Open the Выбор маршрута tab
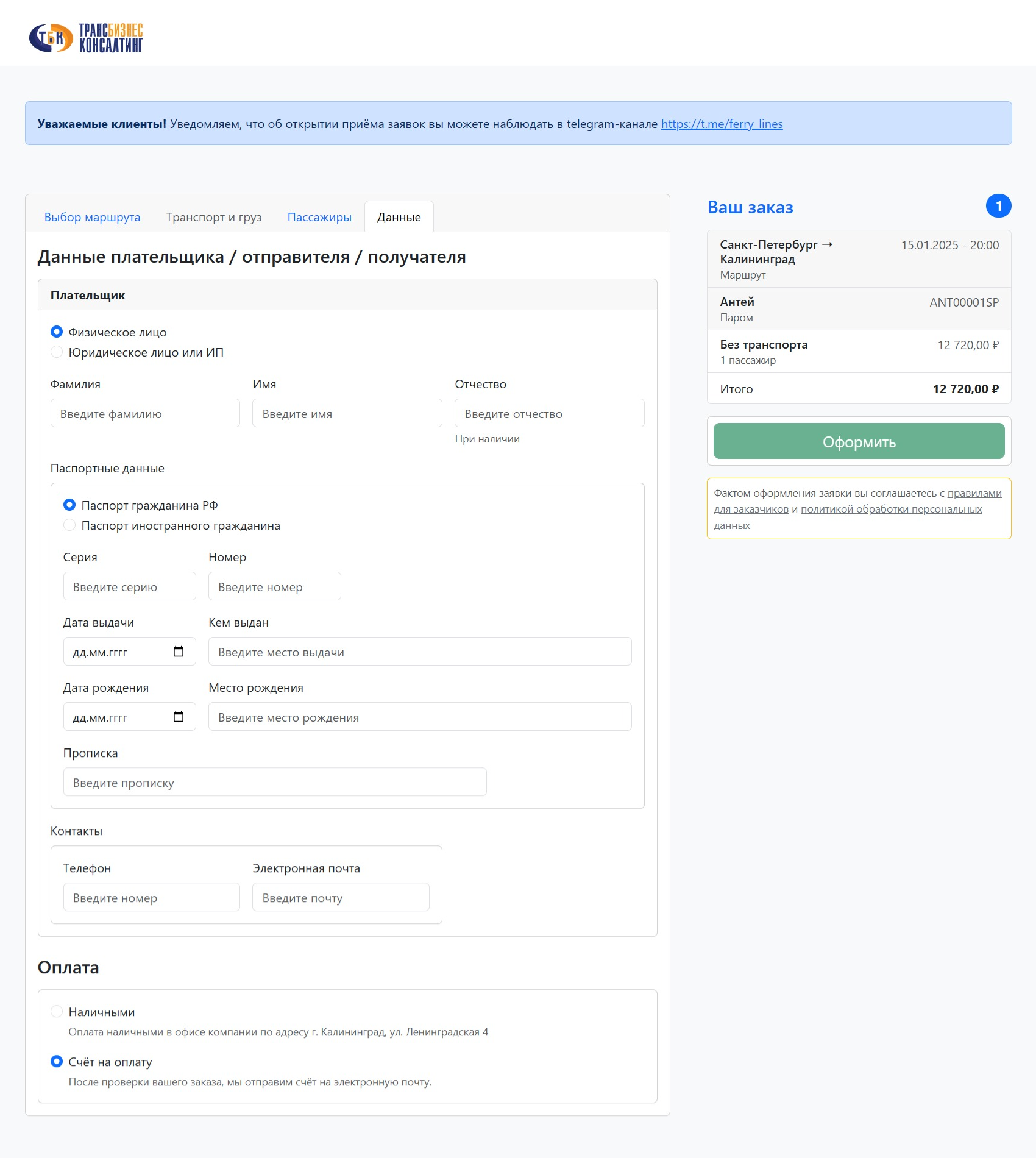This screenshot has width=1036, height=1158. coord(92,217)
